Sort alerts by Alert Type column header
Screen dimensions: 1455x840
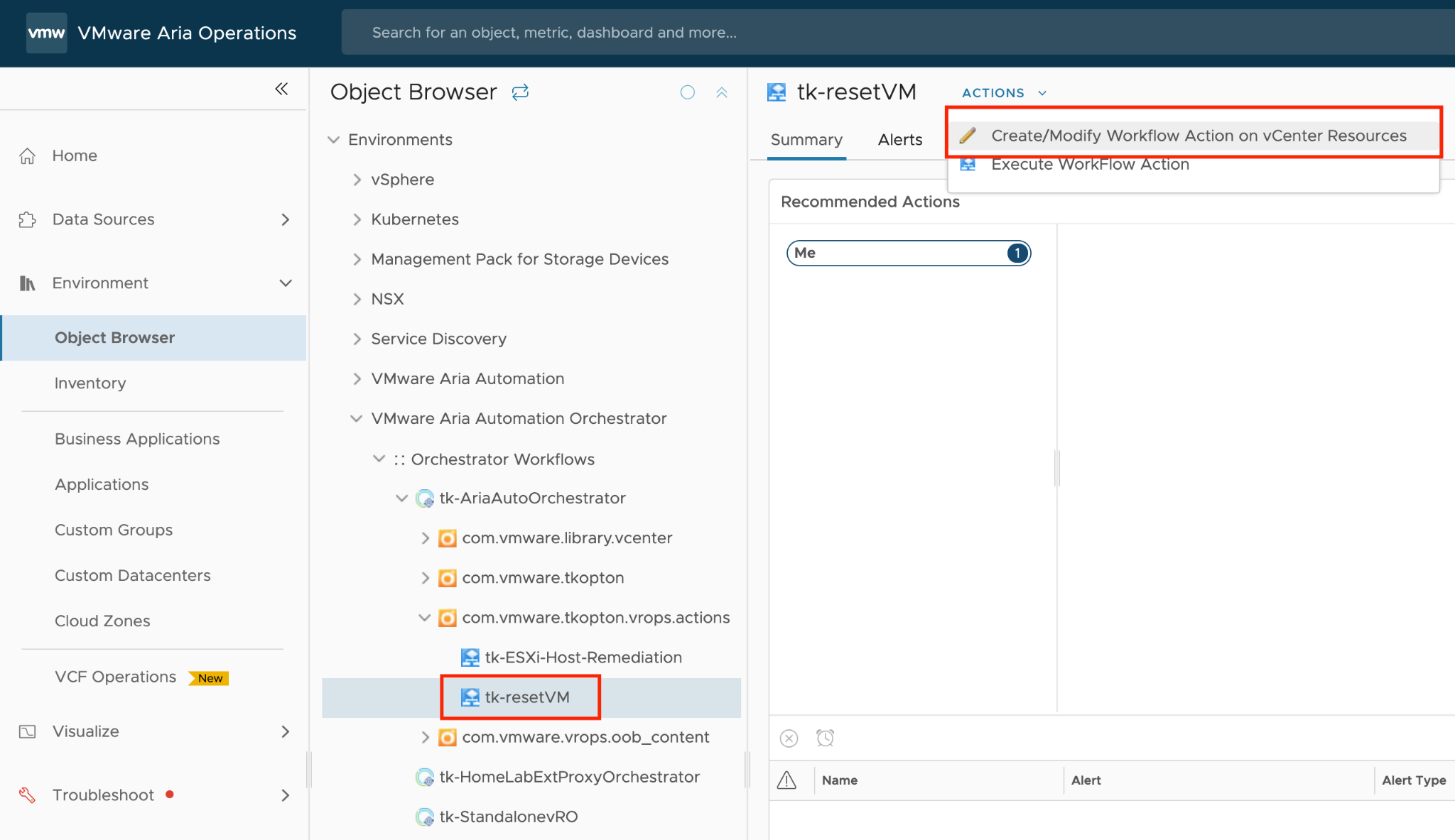point(1414,780)
